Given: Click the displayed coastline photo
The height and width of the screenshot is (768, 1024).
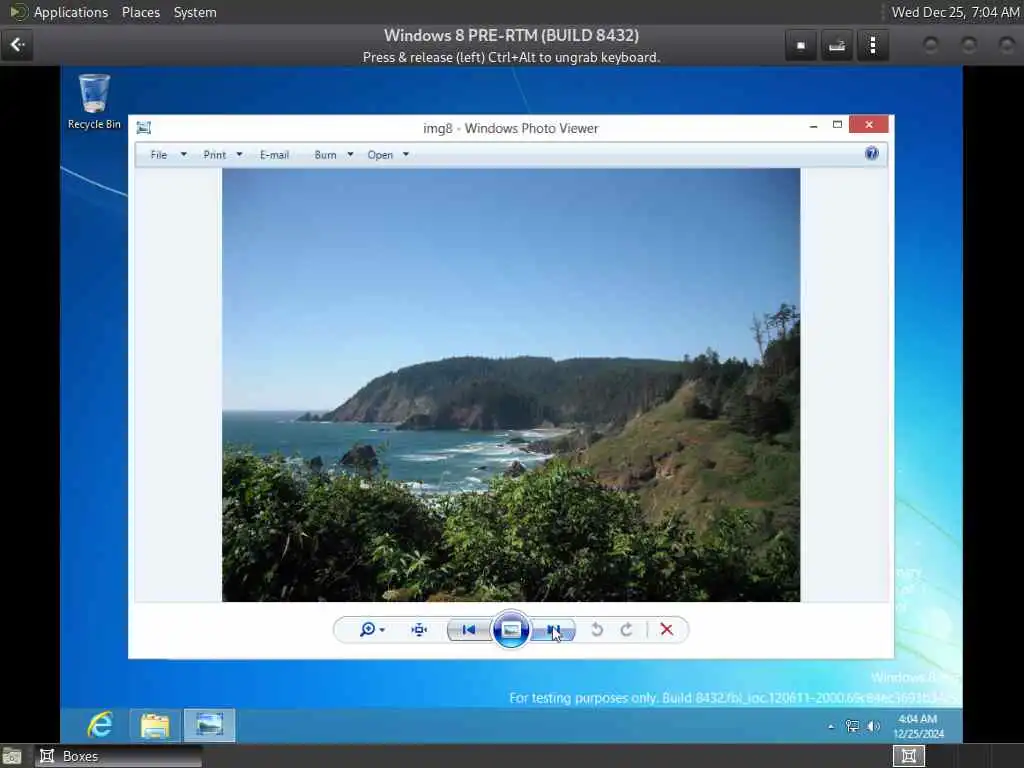Looking at the screenshot, I should [x=511, y=385].
